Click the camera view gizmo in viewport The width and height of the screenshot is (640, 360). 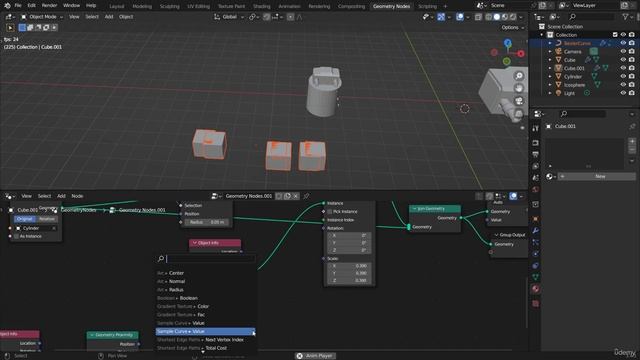pos(519,101)
